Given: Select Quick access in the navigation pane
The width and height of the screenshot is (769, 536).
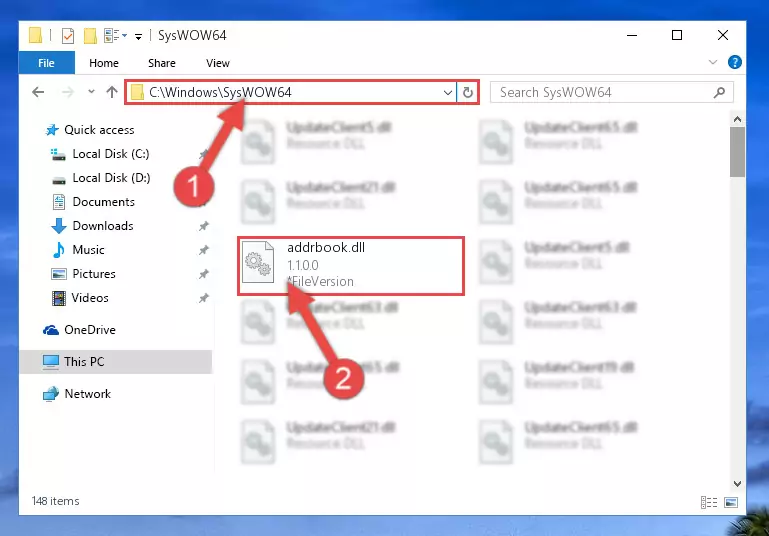Looking at the screenshot, I should [99, 129].
